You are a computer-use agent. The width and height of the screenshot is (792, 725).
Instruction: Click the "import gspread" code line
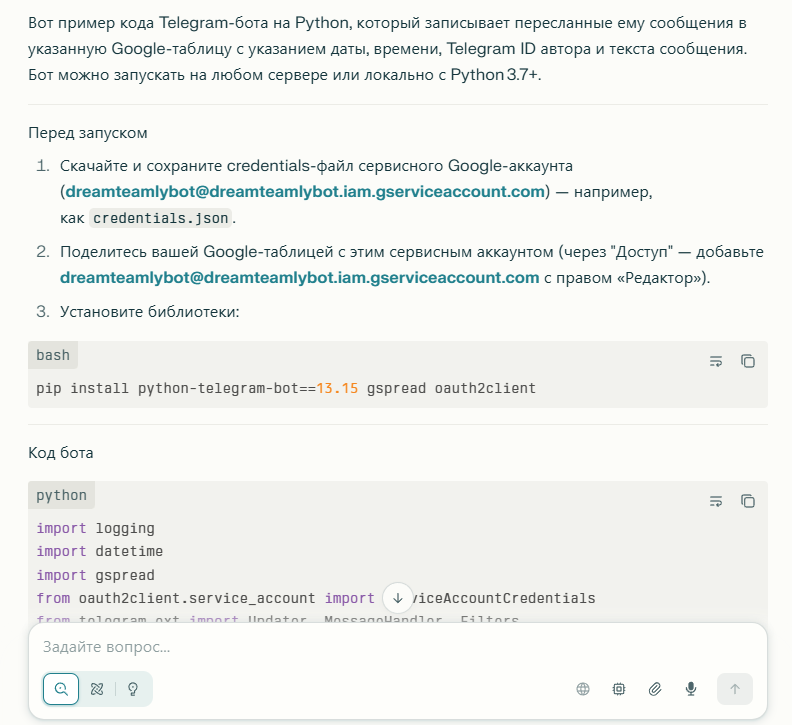[95, 575]
